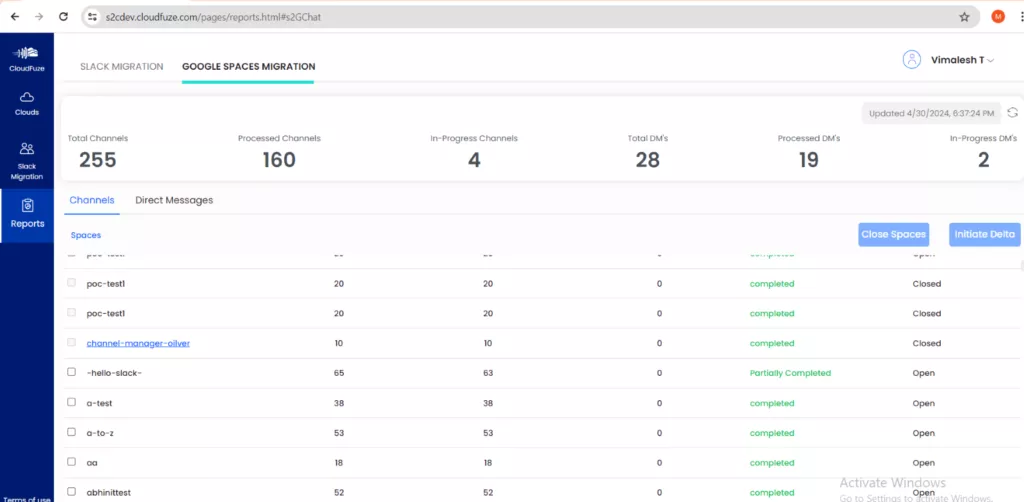Check the abhinittest row checkbox
The height and width of the screenshot is (502, 1024).
72,492
